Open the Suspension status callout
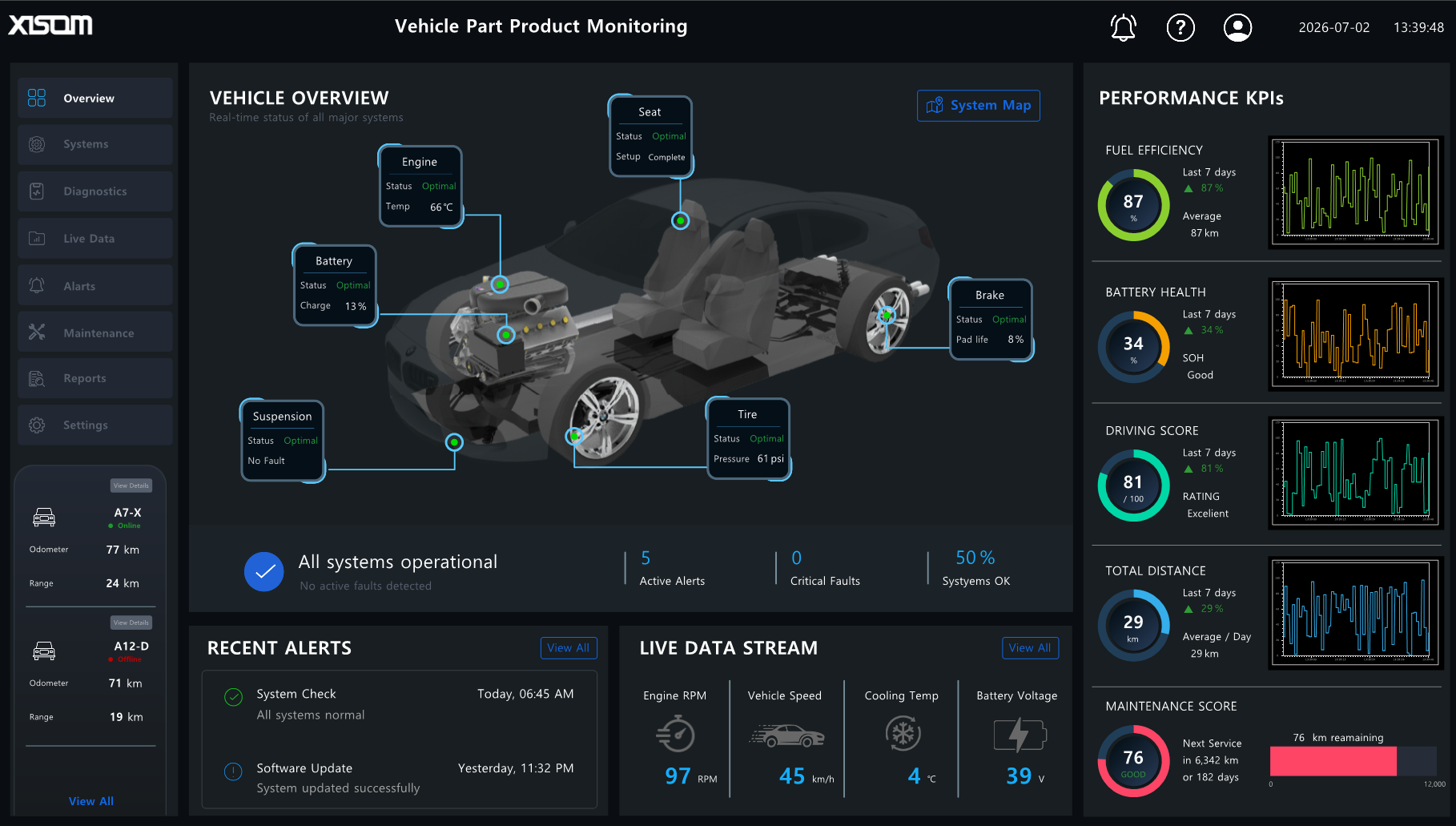Screen dimensions: 1456x826 (283, 441)
